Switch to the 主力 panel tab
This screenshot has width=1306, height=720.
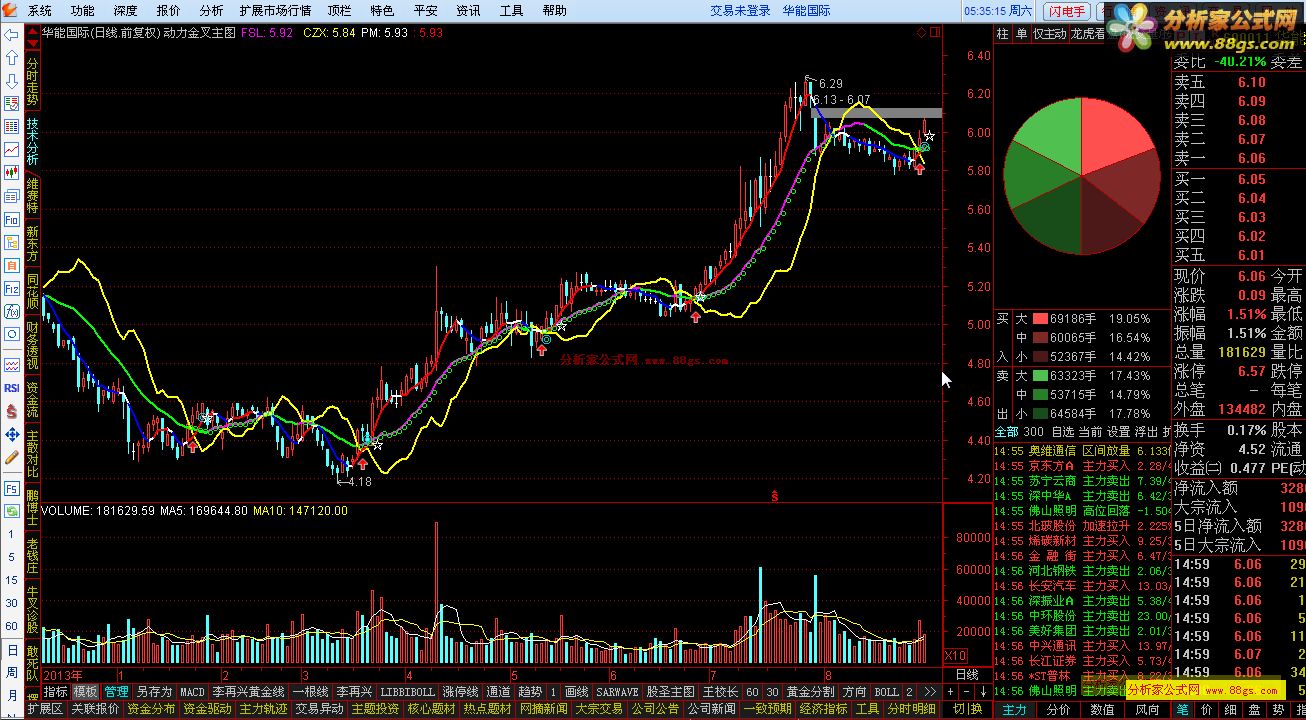1014,709
